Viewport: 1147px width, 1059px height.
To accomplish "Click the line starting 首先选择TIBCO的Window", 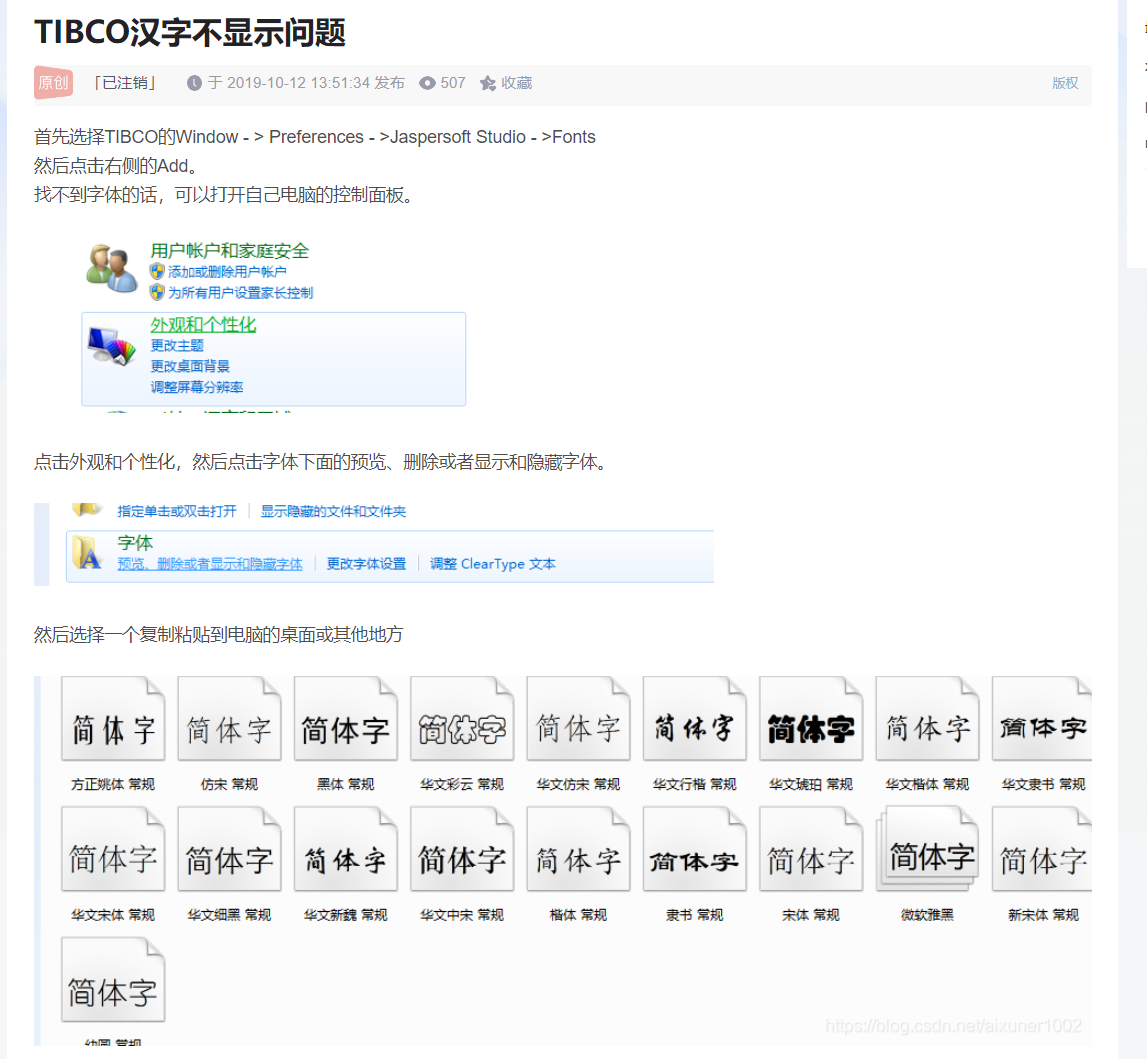I will tap(315, 137).
